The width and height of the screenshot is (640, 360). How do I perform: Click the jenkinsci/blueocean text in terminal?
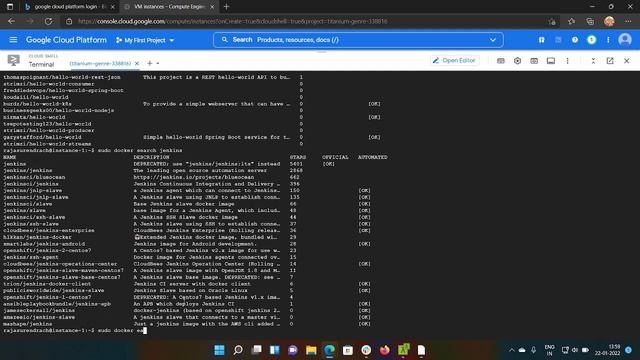34,177
